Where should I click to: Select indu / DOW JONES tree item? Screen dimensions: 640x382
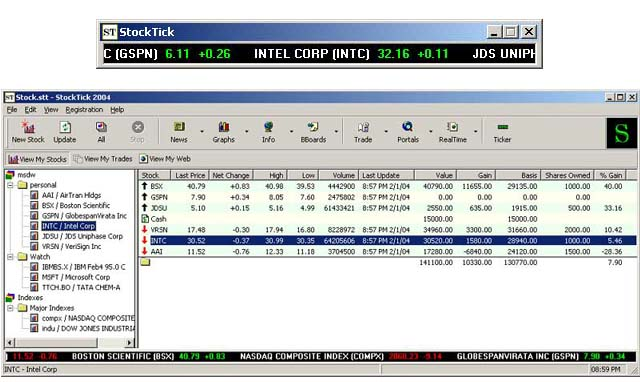point(87,328)
